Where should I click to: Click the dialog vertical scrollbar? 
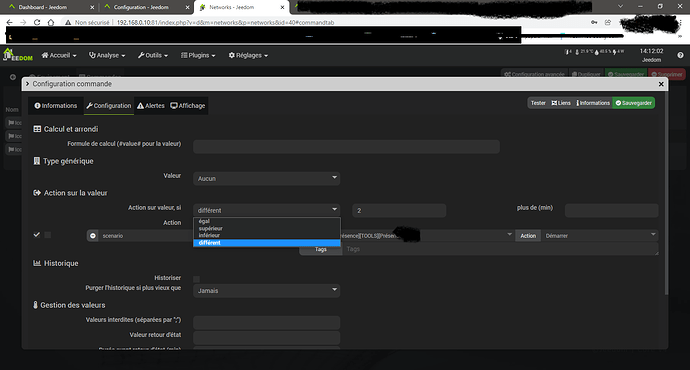point(666,194)
